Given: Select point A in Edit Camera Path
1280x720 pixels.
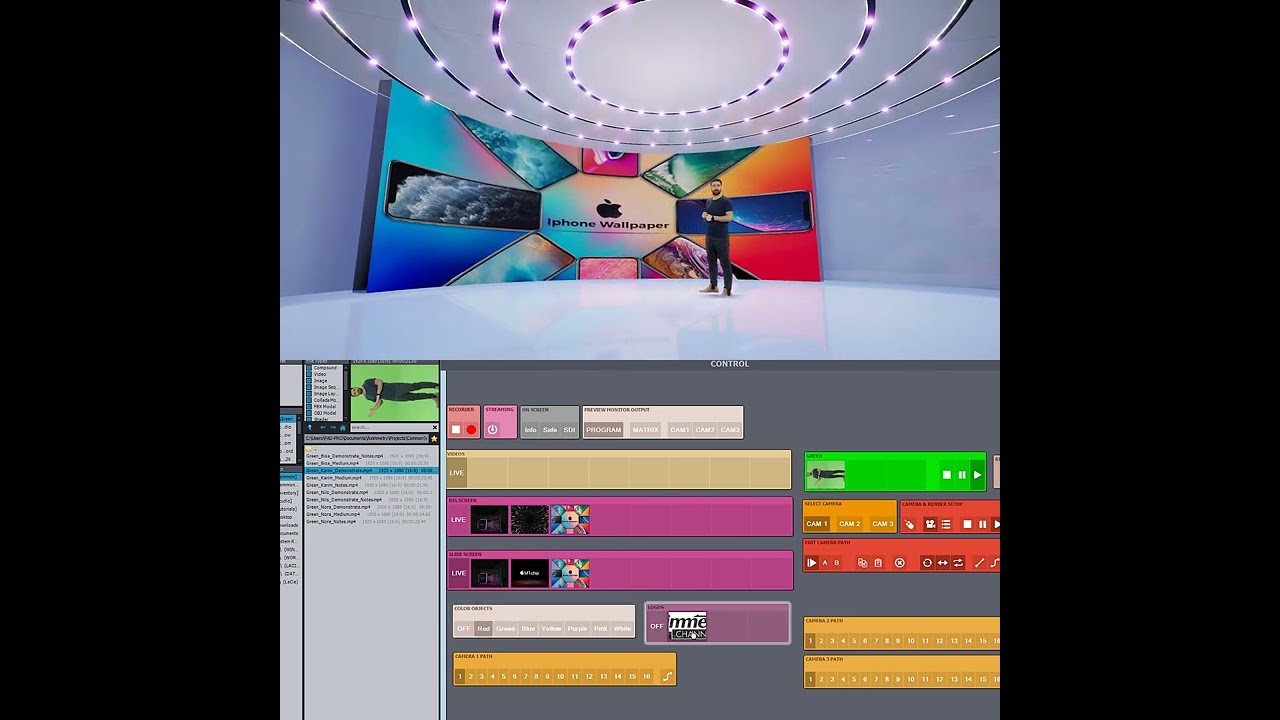Looking at the screenshot, I should coord(825,563).
